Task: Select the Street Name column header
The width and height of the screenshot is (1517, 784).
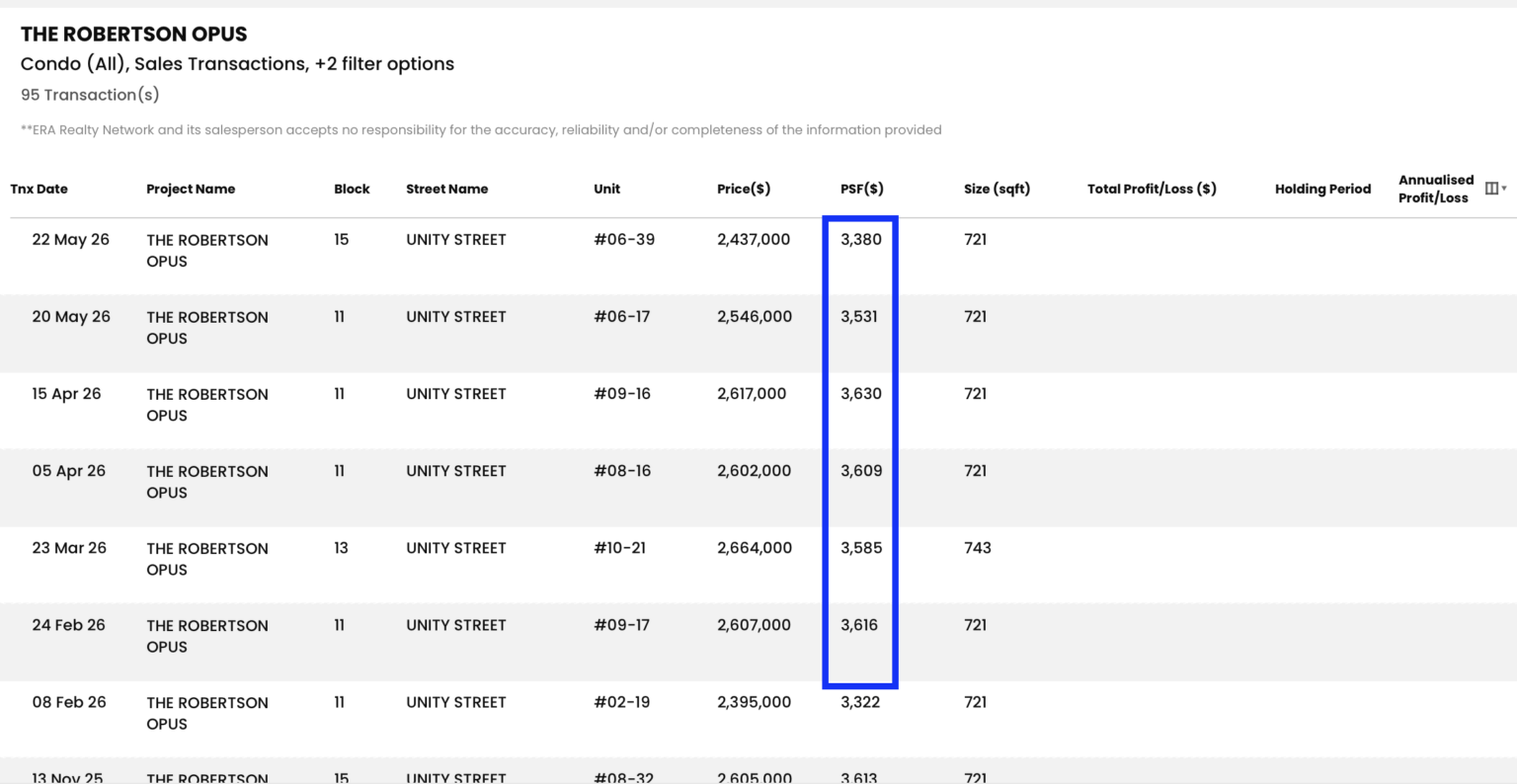Action: [446, 189]
